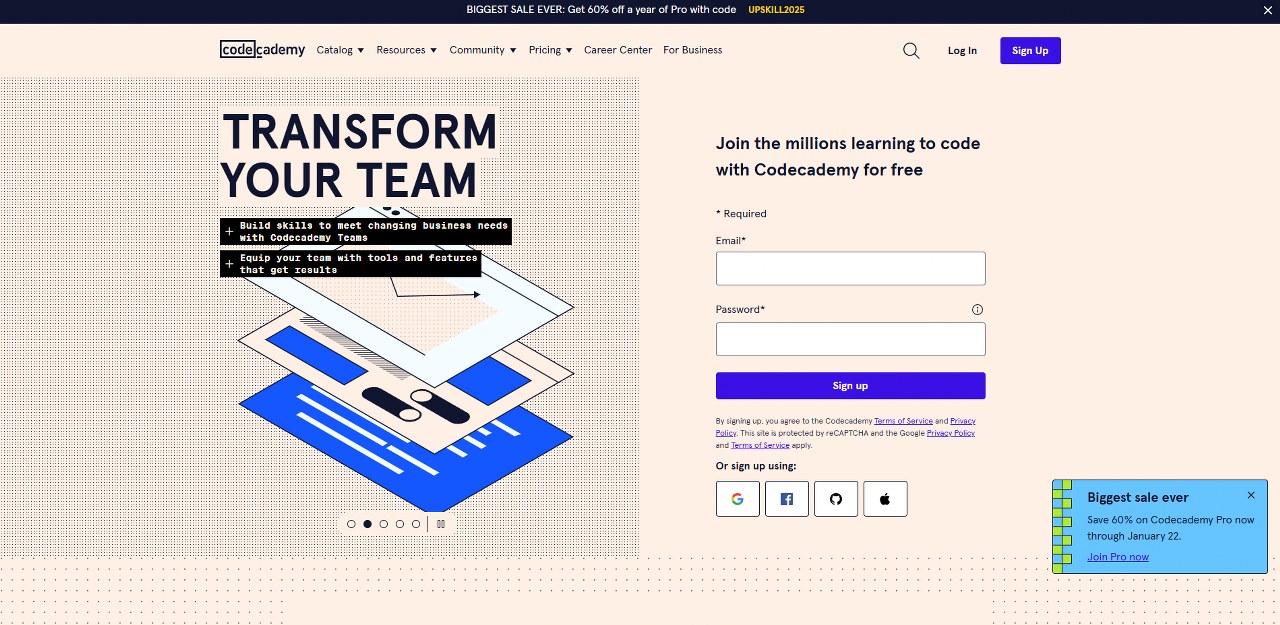Select fifth carousel slide dot
The width and height of the screenshot is (1280, 625).
pyautogui.click(x=416, y=524)
